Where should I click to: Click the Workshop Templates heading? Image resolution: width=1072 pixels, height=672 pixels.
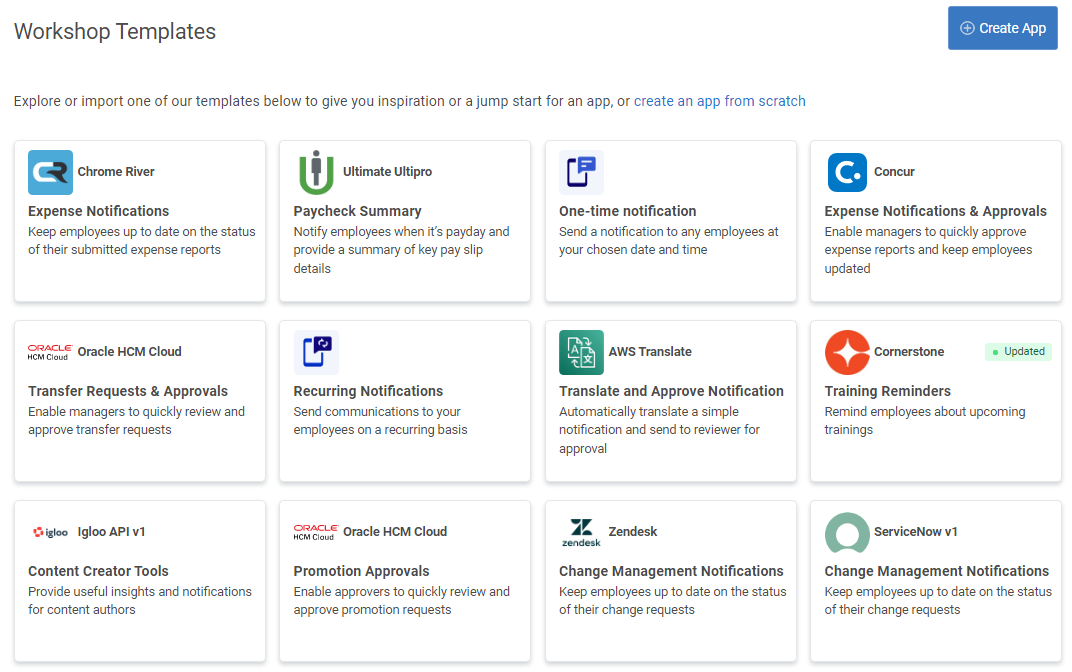point(115,31)
